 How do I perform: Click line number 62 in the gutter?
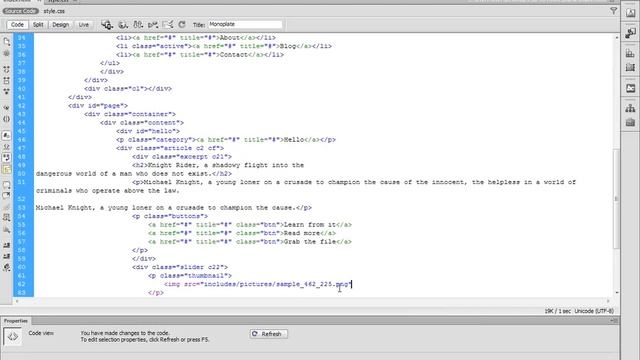click(21, 284)
